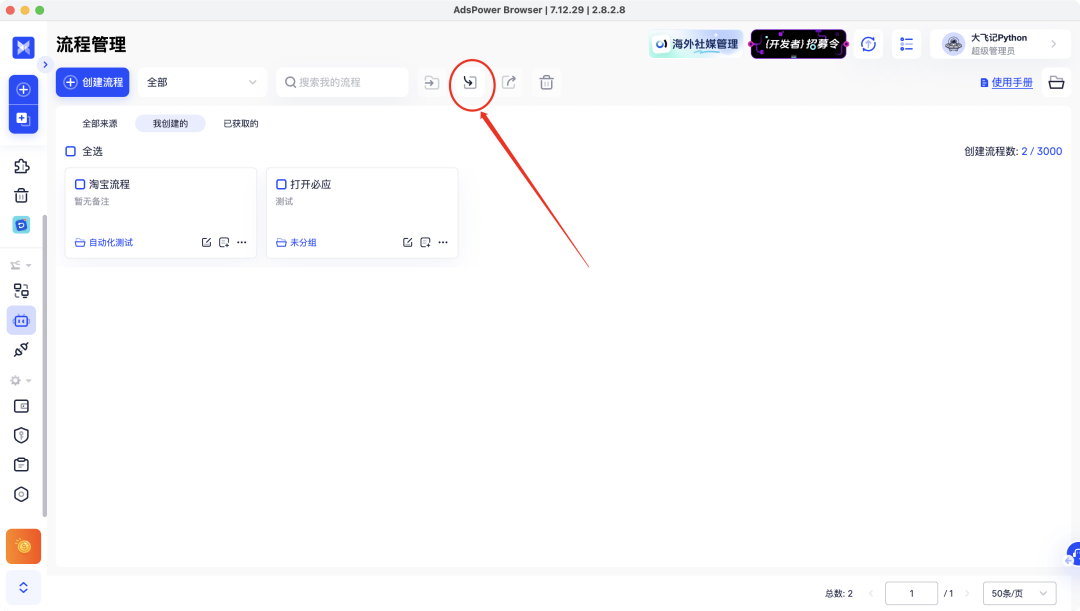Viewport: 1080px width, 611px height.
Task: Open the 全部 group dropdown
Action: pyautogui.click(x=201, y=82)
